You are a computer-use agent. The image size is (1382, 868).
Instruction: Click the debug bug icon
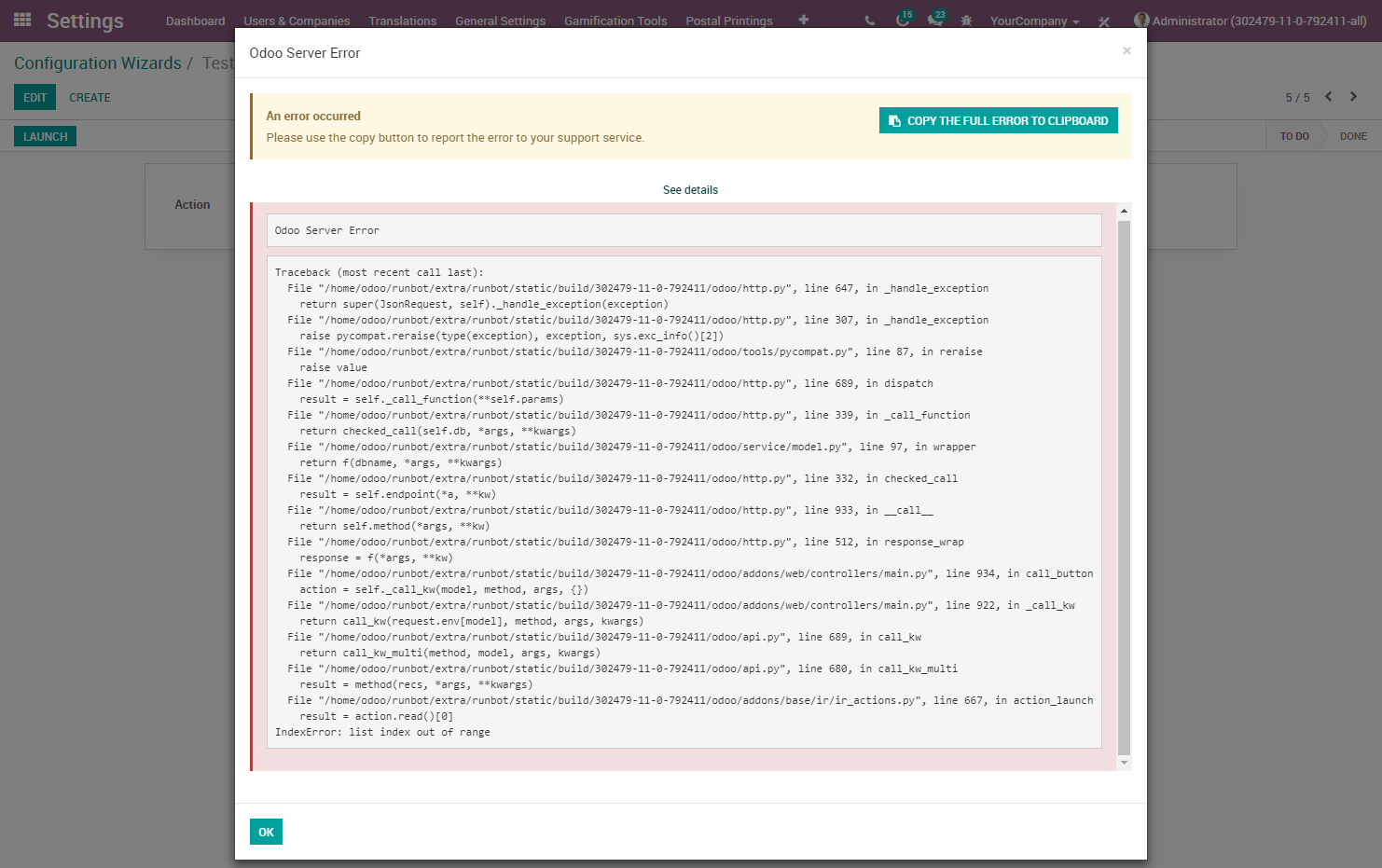(968, 19)
